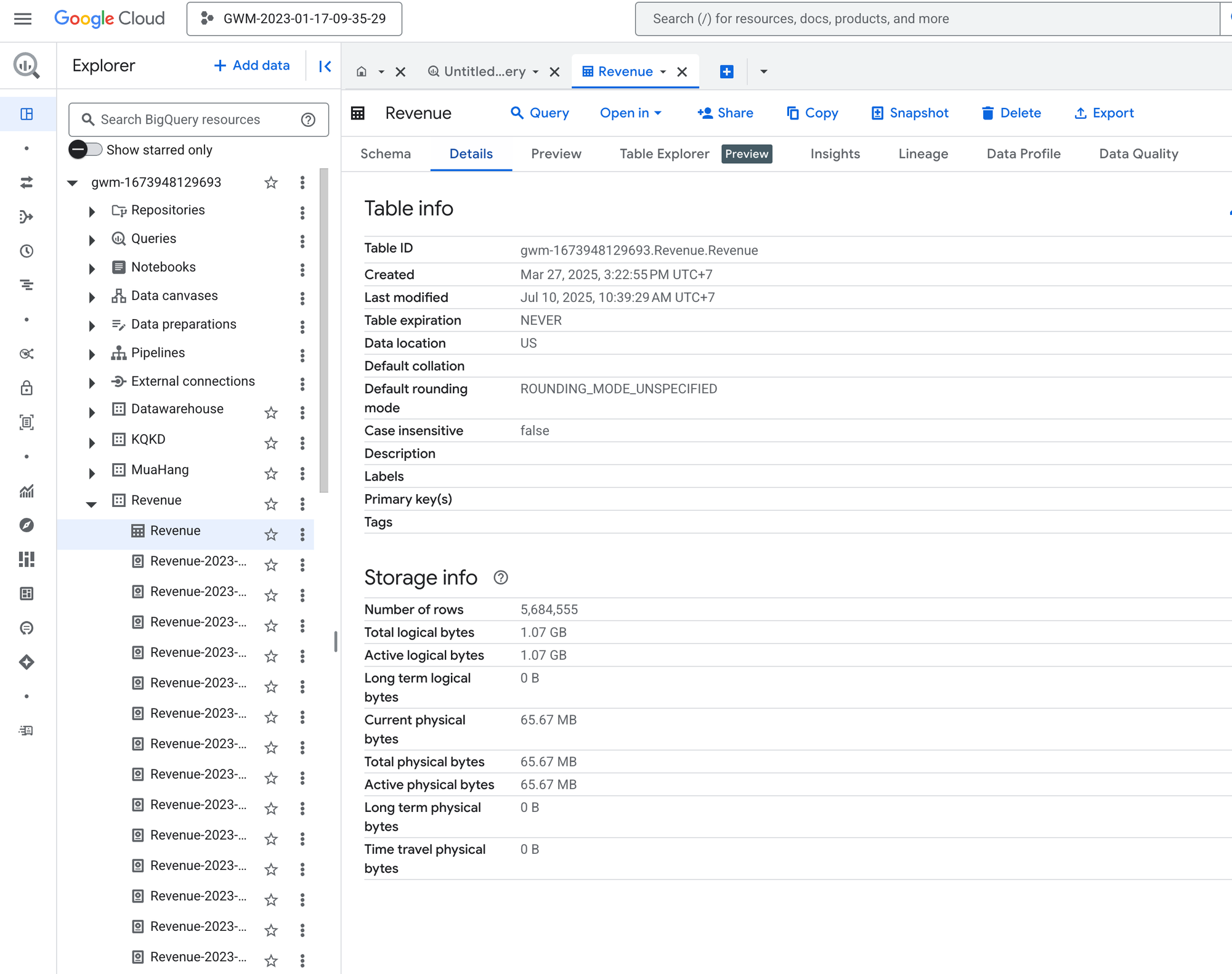Star the Datawarehouse dataset
Image resolution: width=1232 pixels, height=974 pixels.
click(x=271, y=412)
